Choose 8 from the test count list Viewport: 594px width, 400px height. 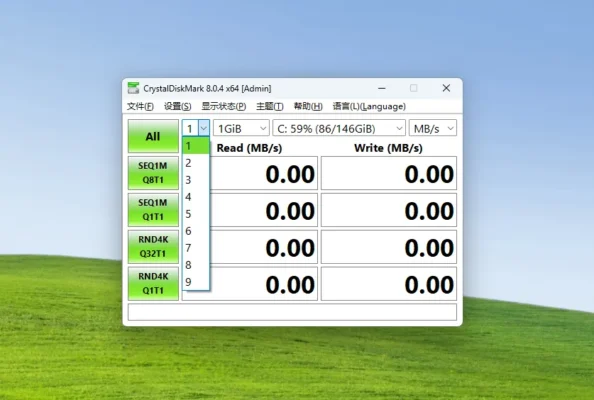click(195, 265)
